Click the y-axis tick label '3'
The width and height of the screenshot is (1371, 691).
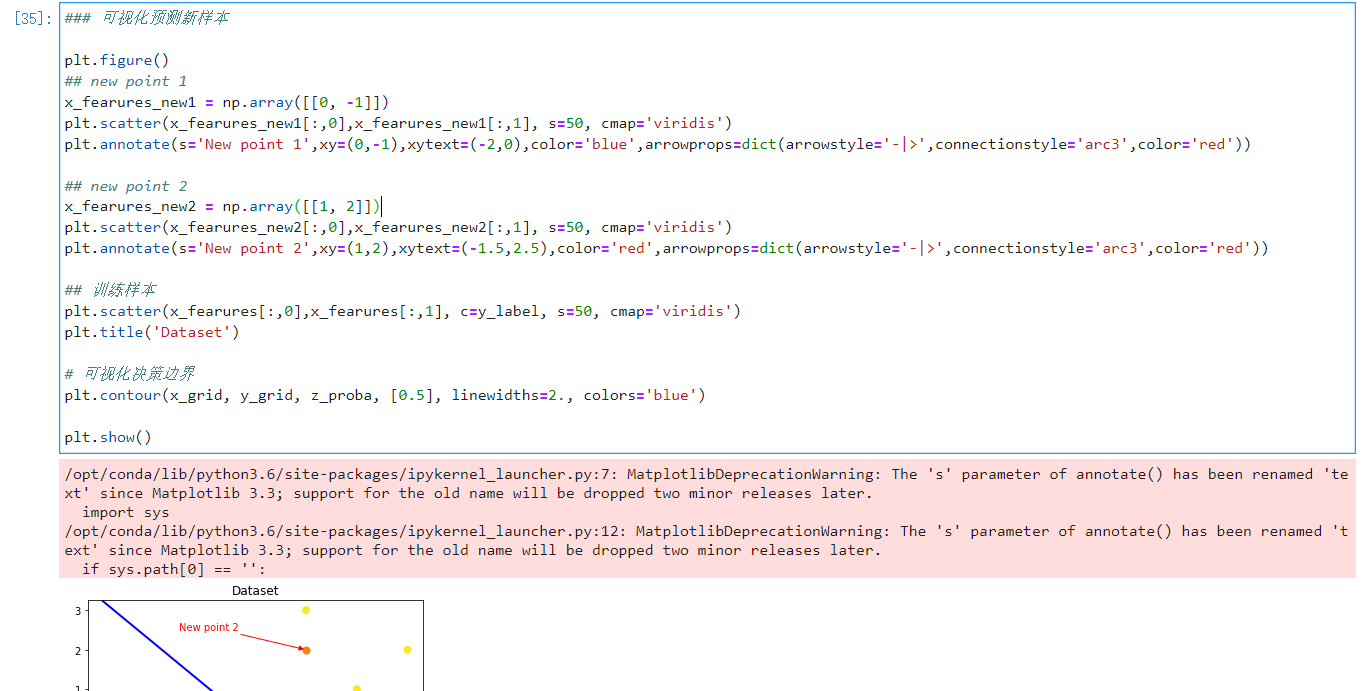77,610
